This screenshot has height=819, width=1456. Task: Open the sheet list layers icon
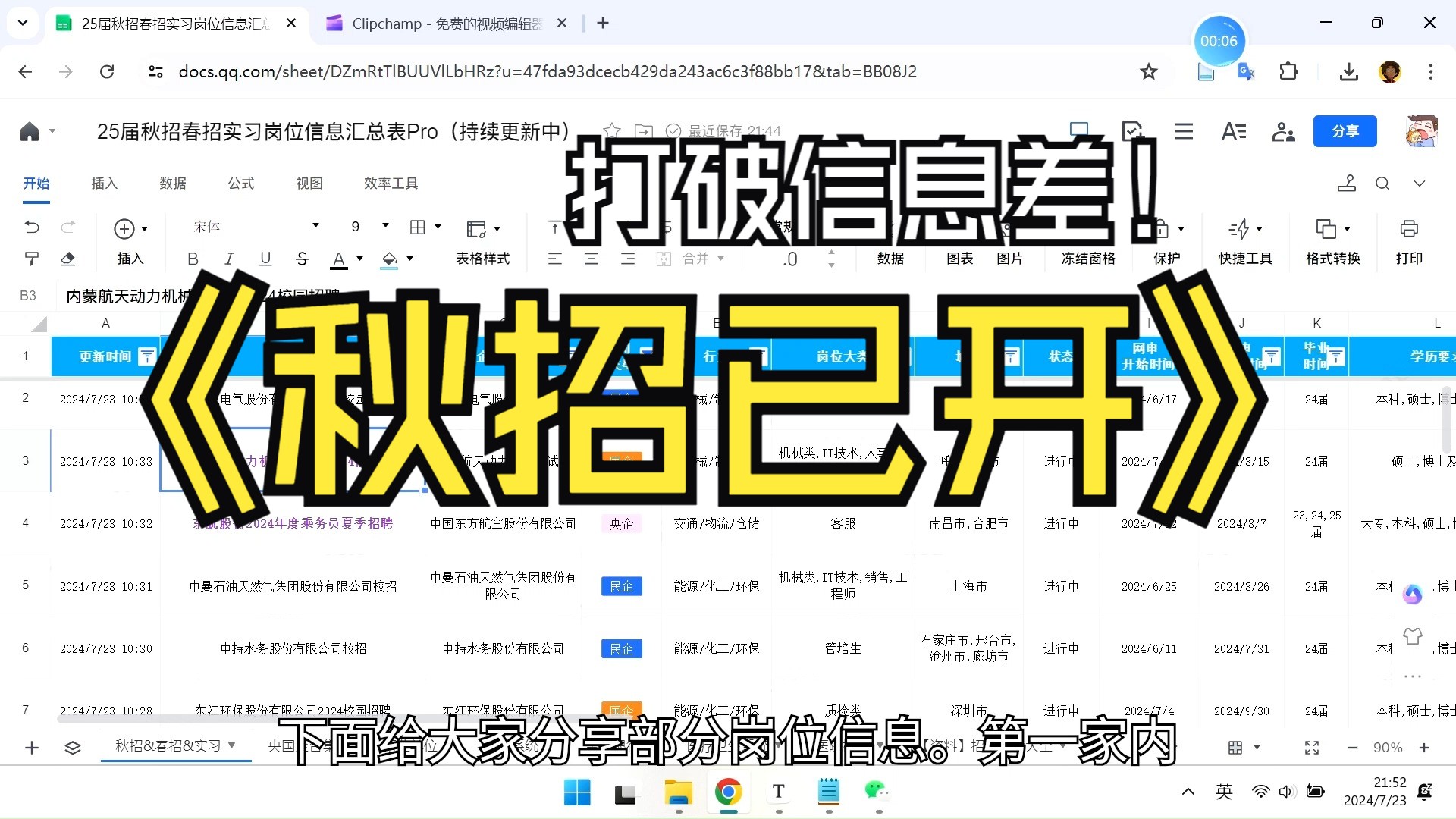[73, 748]
